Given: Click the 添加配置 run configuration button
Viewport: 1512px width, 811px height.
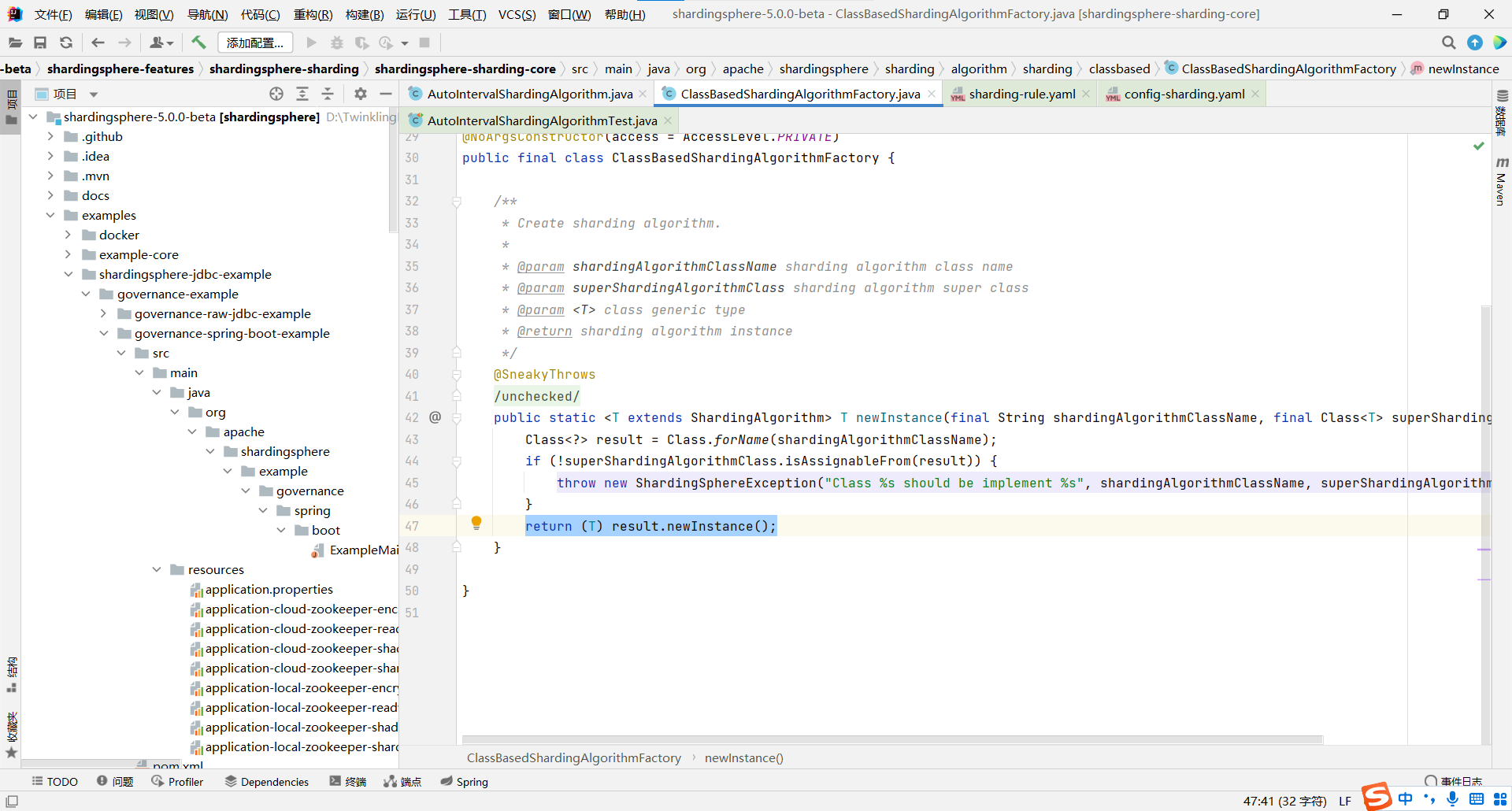Looking at the screenshot, I should (x=254, y=43).
